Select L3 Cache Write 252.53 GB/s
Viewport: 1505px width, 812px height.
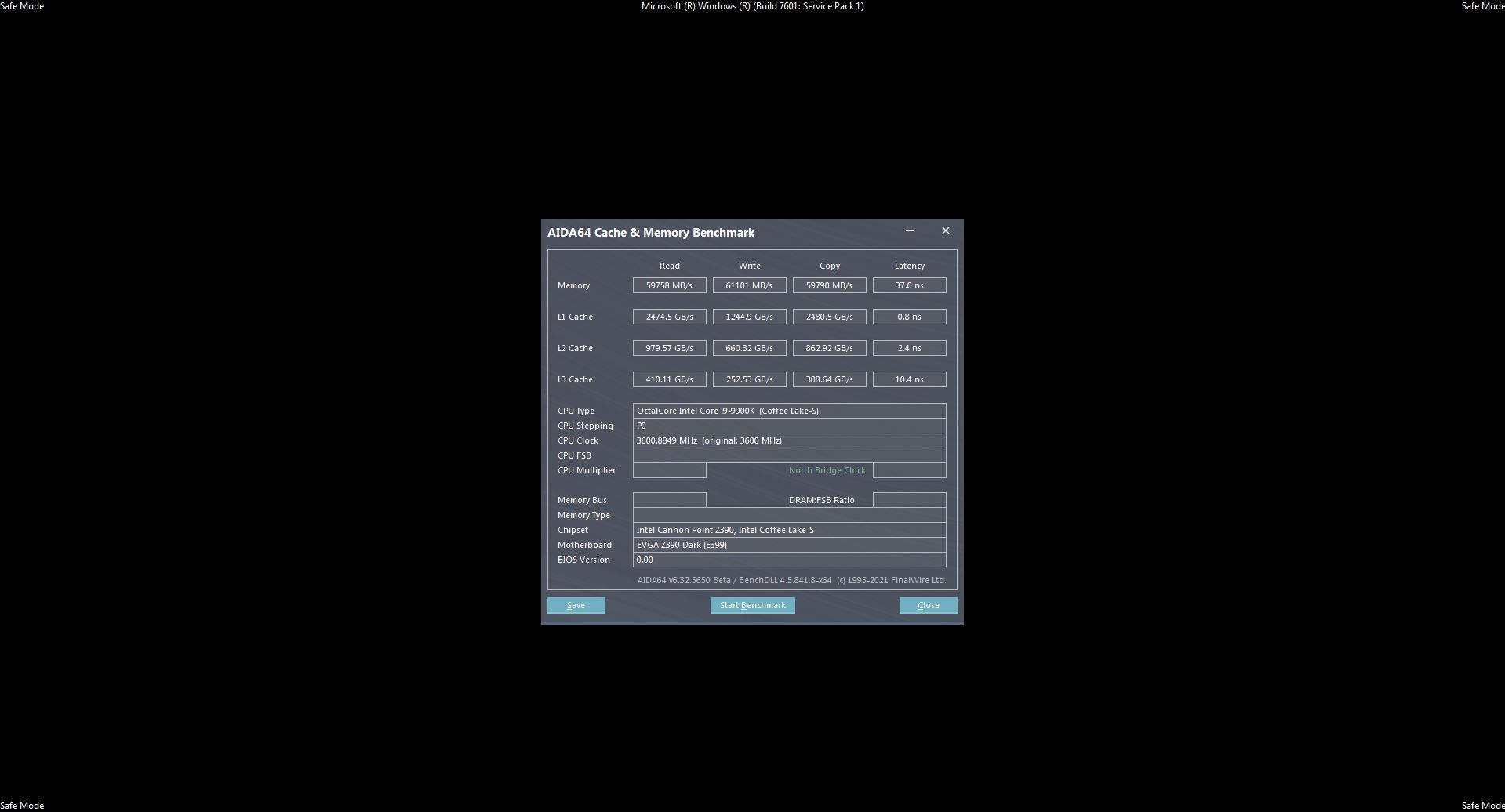pos(749,379)
